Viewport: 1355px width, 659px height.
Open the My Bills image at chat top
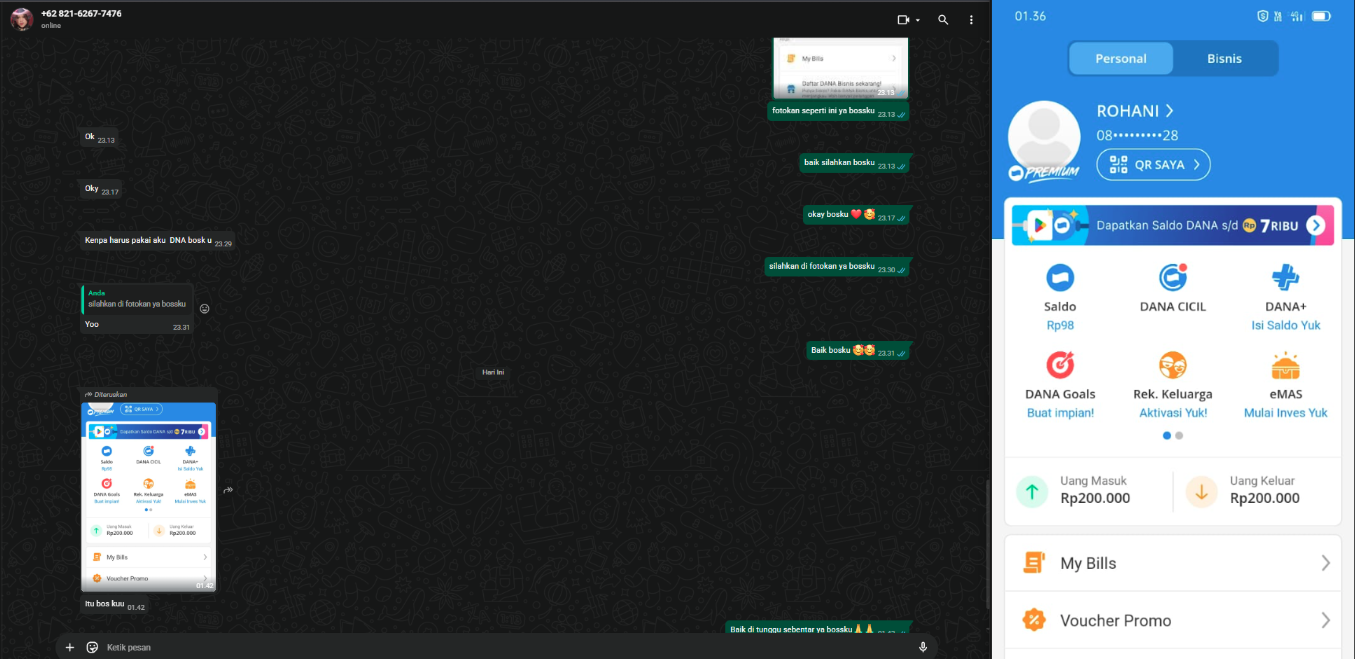click(841, 67)
